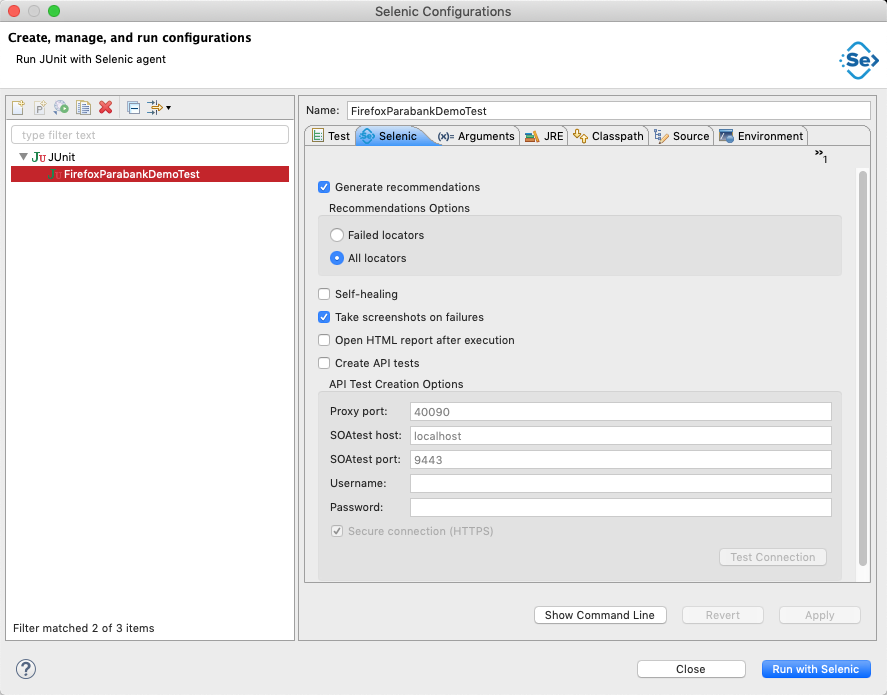The image size is (887, 695).
Task: Click Run with Selenic button
Action: [x=816, y=669]
